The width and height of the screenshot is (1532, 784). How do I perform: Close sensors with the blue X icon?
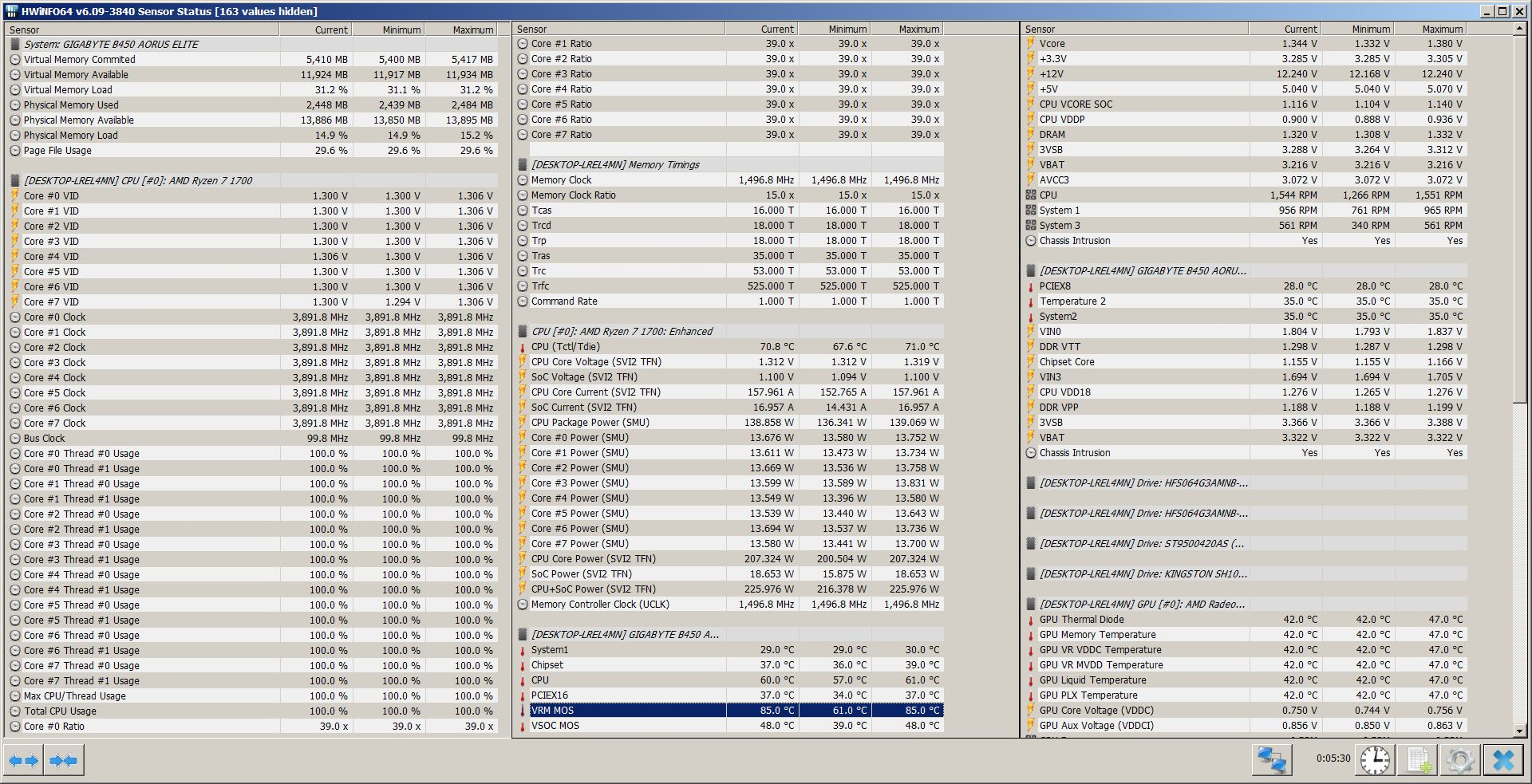(1503, 760)
